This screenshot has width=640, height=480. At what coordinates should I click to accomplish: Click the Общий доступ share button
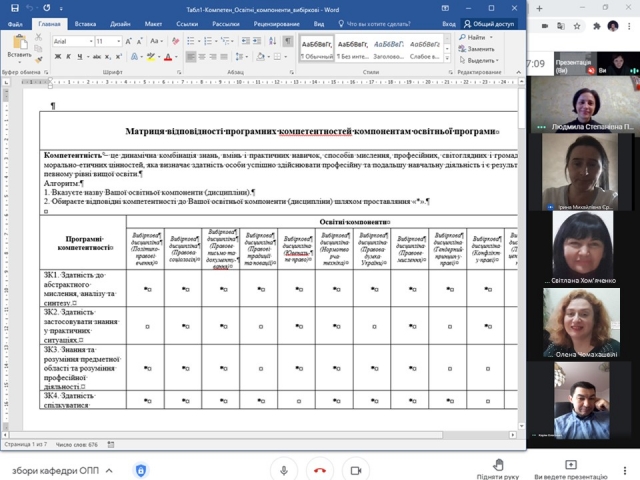(487, 22)
